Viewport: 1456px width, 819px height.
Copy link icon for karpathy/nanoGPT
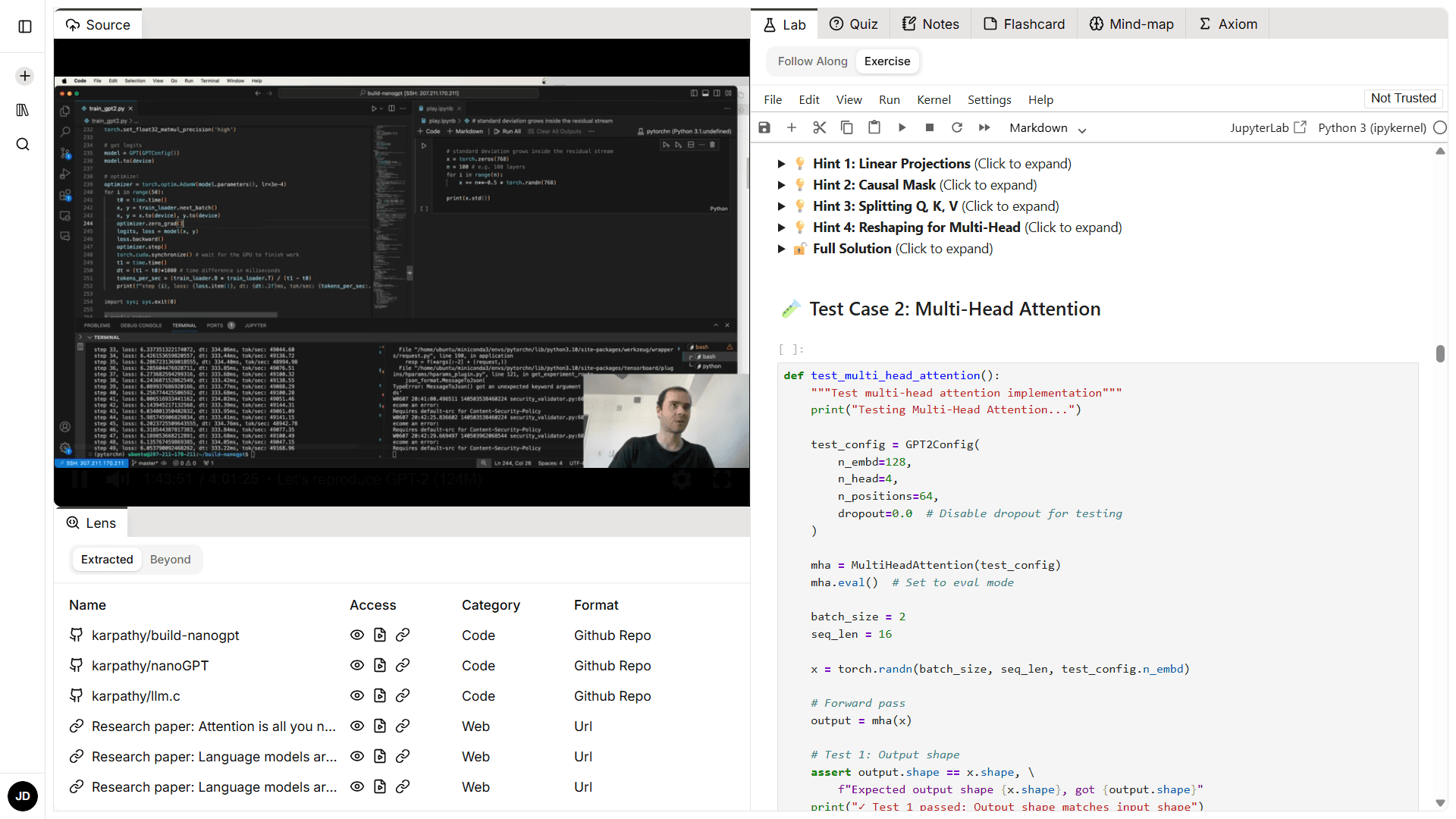click(403, 665)
